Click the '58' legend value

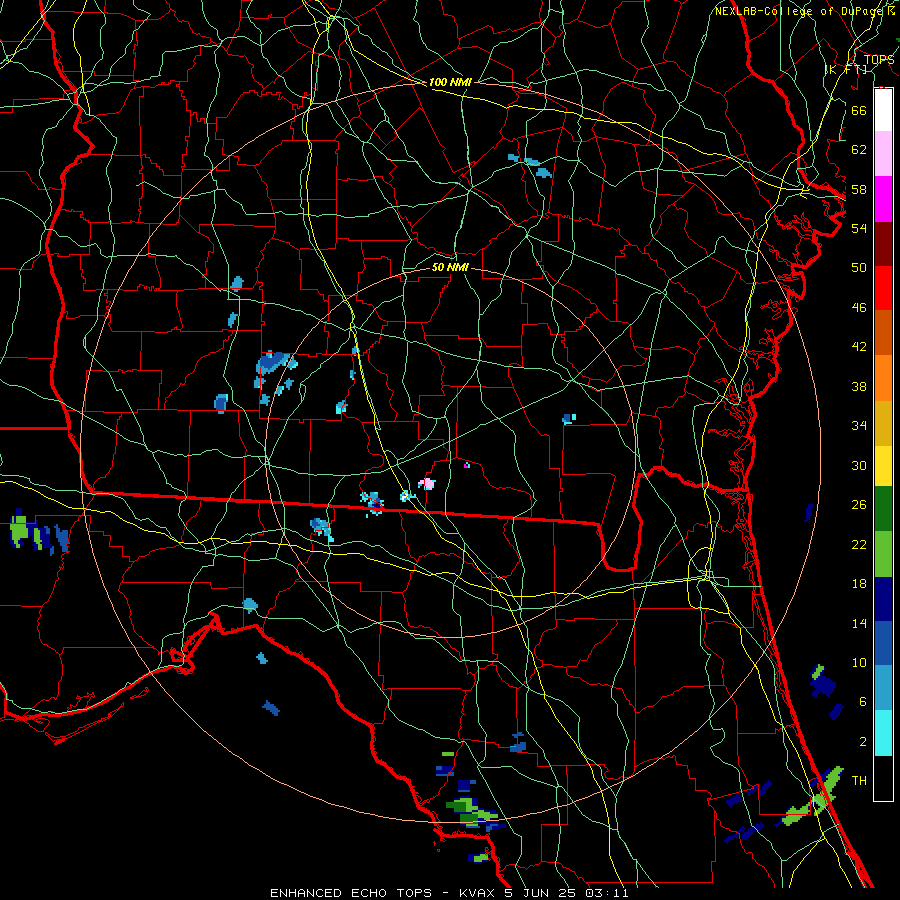point(859,189)
